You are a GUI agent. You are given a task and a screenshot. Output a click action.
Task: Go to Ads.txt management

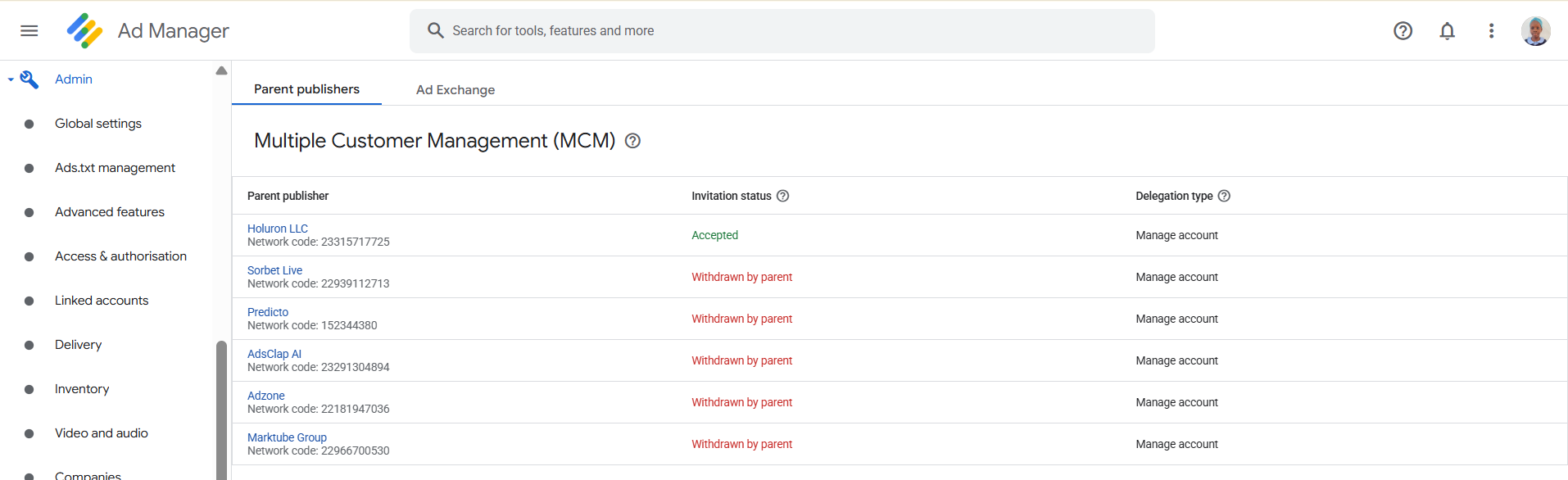(115, 168)
